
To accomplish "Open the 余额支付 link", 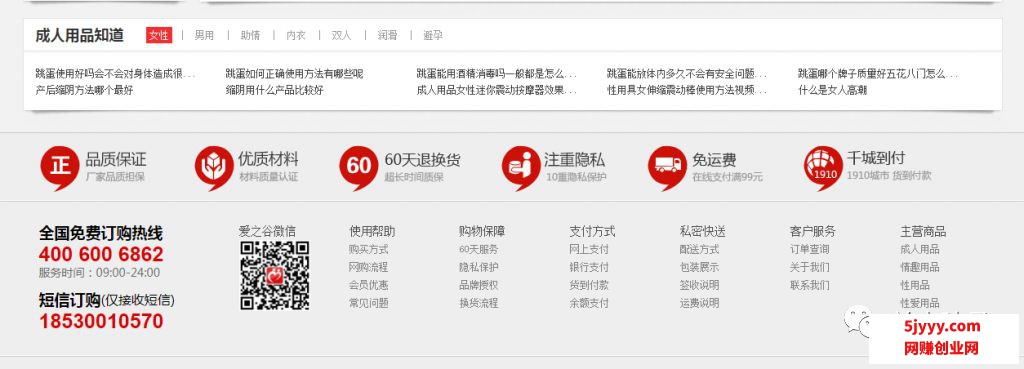I will pyautogui.click(x=589, y=303).
